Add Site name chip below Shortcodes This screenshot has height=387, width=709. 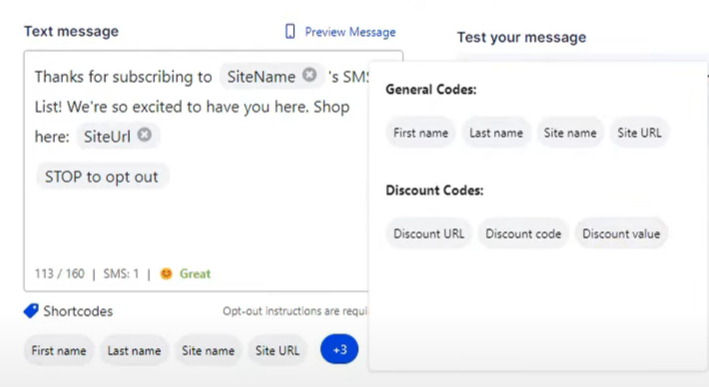coord(208,350)
